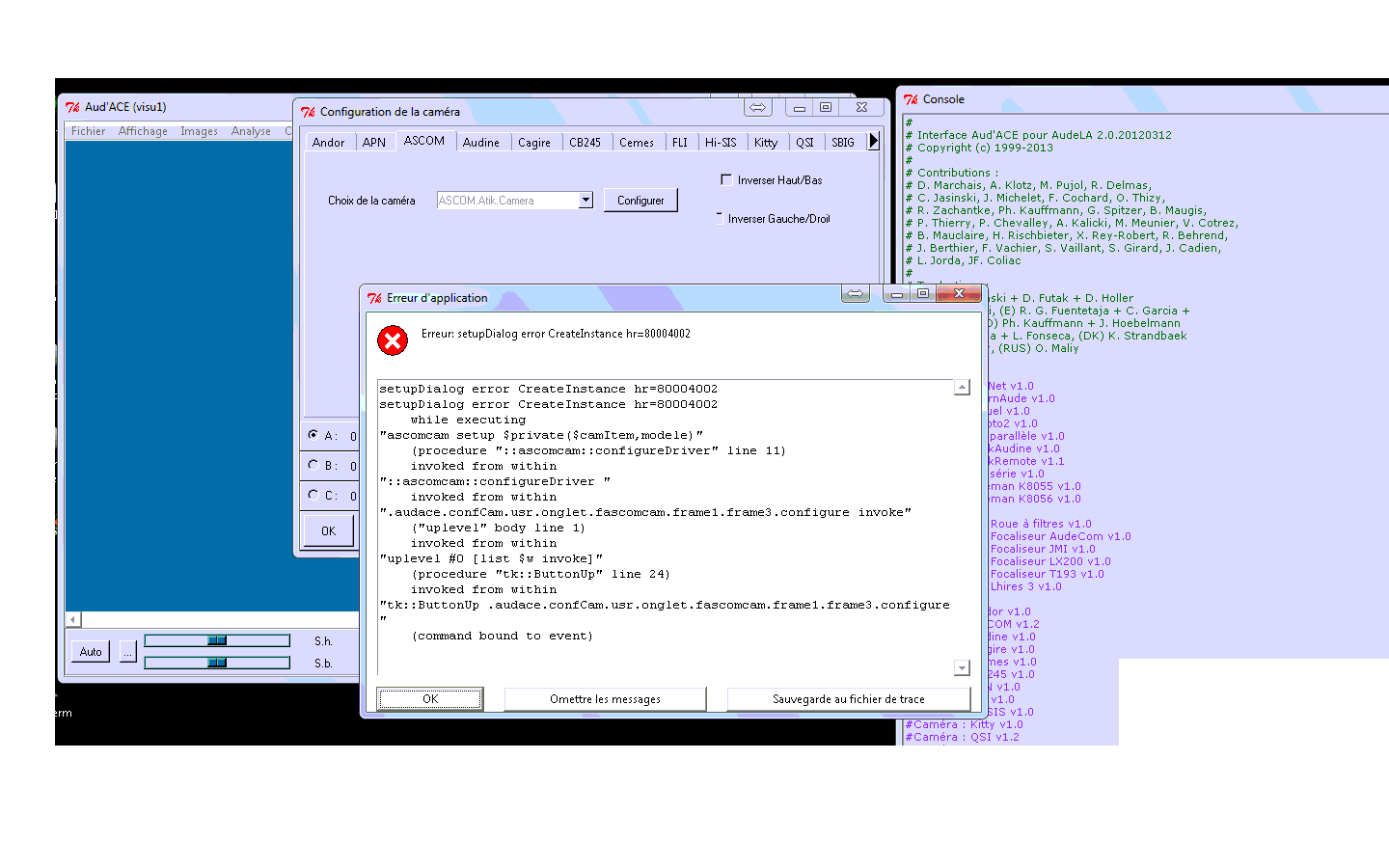Select radio button B
This screenshot has height=868, width=1389.
[313, 465]
